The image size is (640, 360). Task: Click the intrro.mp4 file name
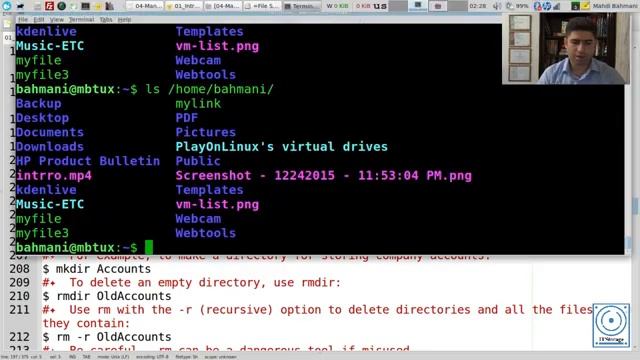point(54,176)
